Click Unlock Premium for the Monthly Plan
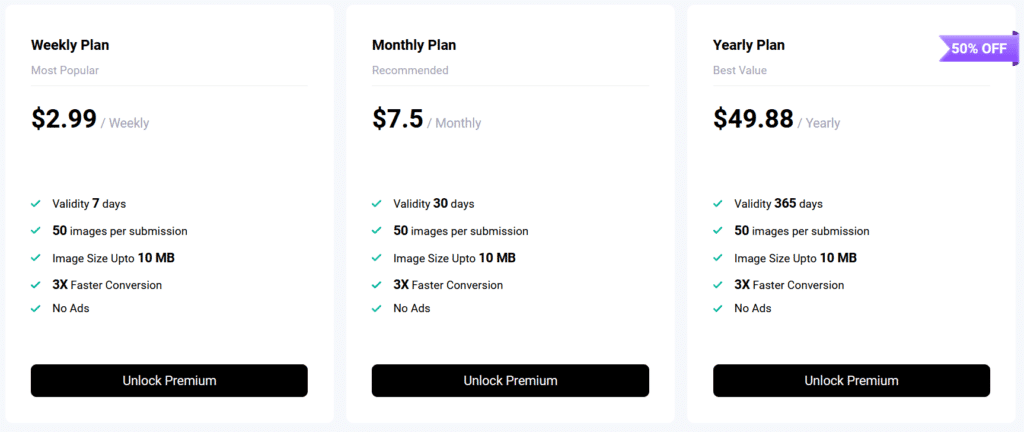The image size is (1024, 432). point(510,380)
